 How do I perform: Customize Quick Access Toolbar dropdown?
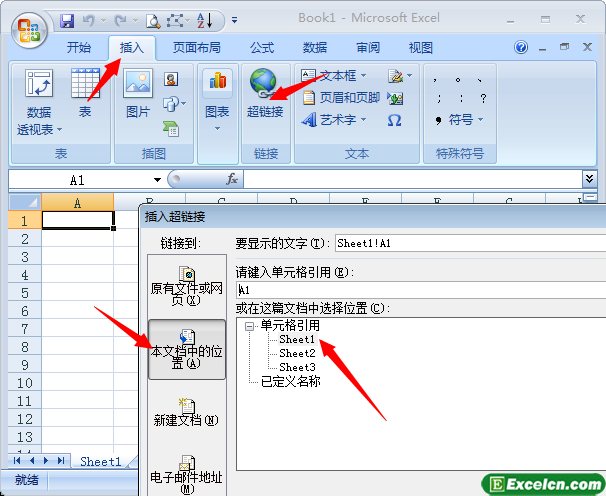click(x=234, y=20)
